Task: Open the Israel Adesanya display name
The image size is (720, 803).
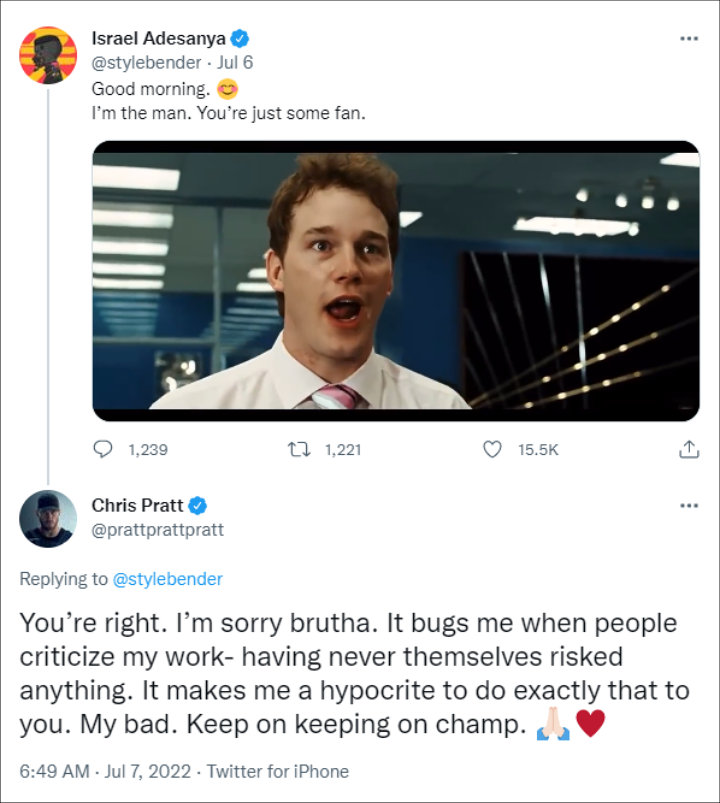Action: (x=159, y=38)
